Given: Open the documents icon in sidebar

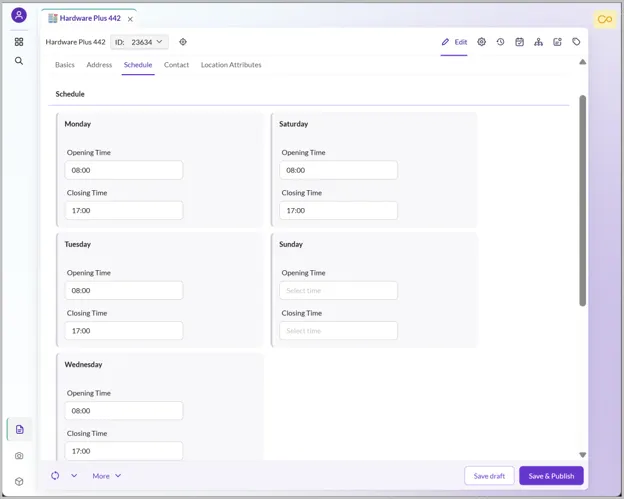Looking at the screenshot, I should (x=20, y=429).
